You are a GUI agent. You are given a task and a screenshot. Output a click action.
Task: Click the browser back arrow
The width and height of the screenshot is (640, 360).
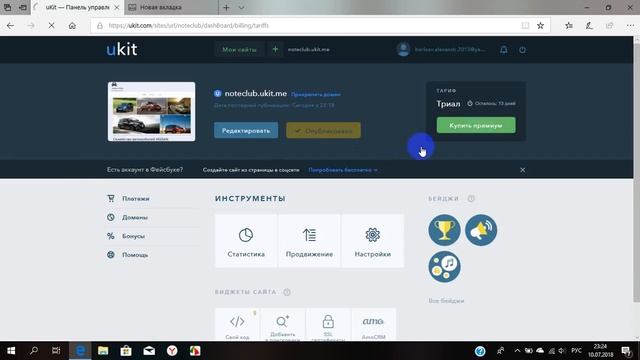(x=10, y=25)
